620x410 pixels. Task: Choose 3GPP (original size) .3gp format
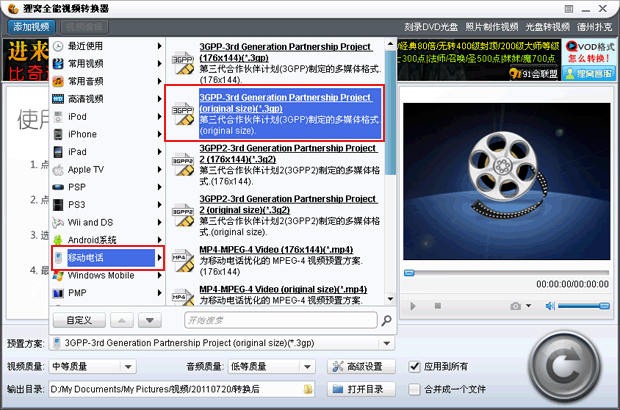pyautogui.click(x=275, y=113)
